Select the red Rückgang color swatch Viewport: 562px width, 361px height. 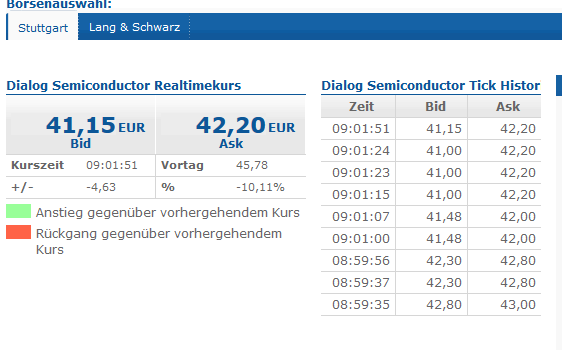19,232
